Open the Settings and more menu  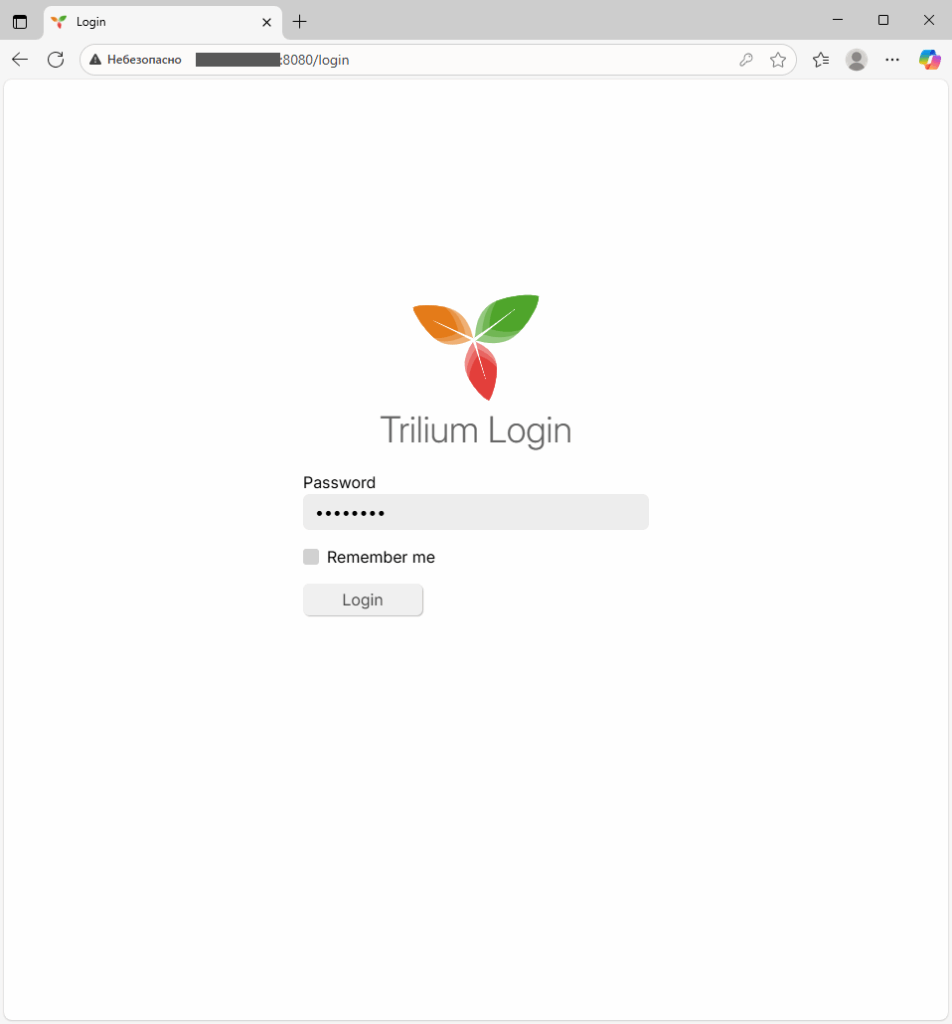click(892, 60)
